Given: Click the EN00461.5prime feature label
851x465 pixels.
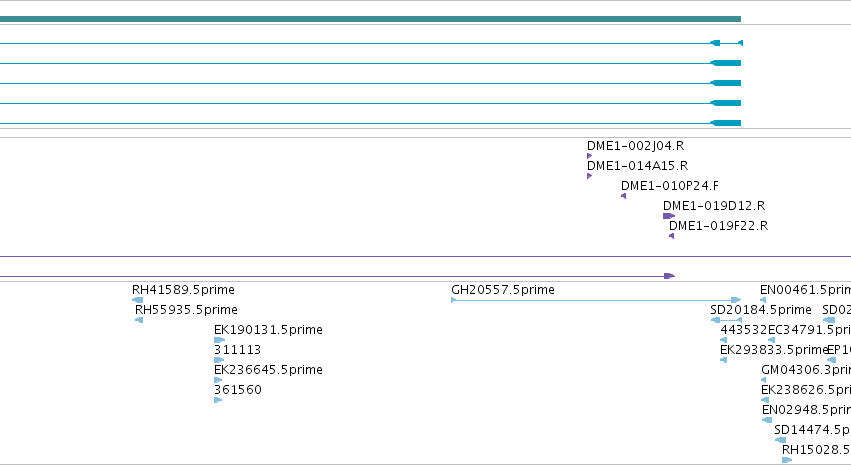Looking at the screenshot, I should 805,290.
